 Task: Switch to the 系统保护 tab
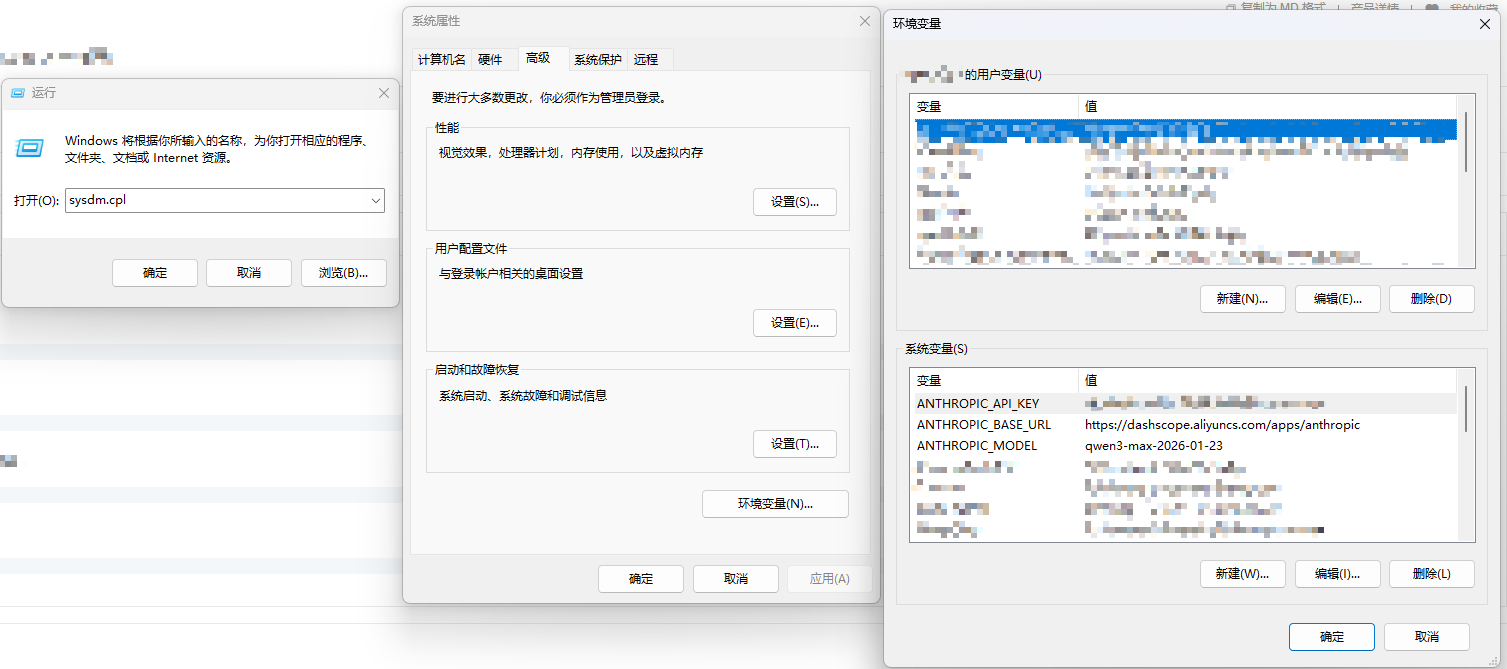tap(597, 59)
